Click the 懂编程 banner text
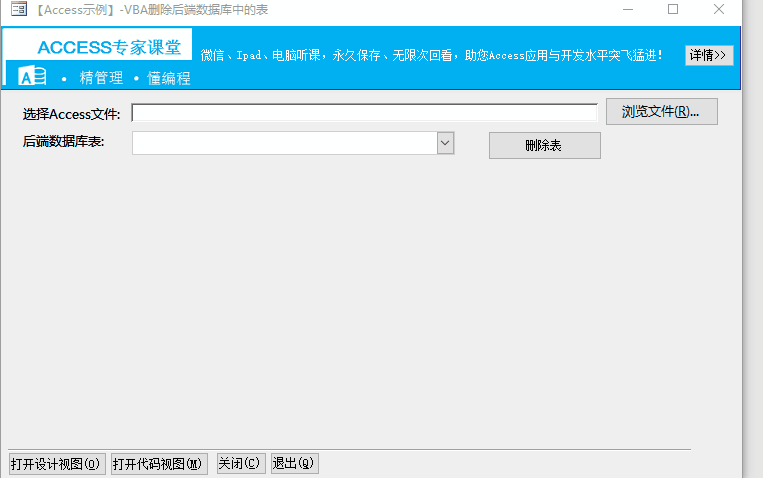763x478 pixels. pyautogui.click(x=168, y=78)
